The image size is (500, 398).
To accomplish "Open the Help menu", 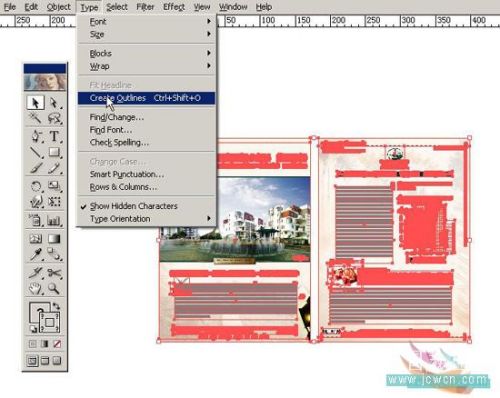I will click(x=264, y=7).
